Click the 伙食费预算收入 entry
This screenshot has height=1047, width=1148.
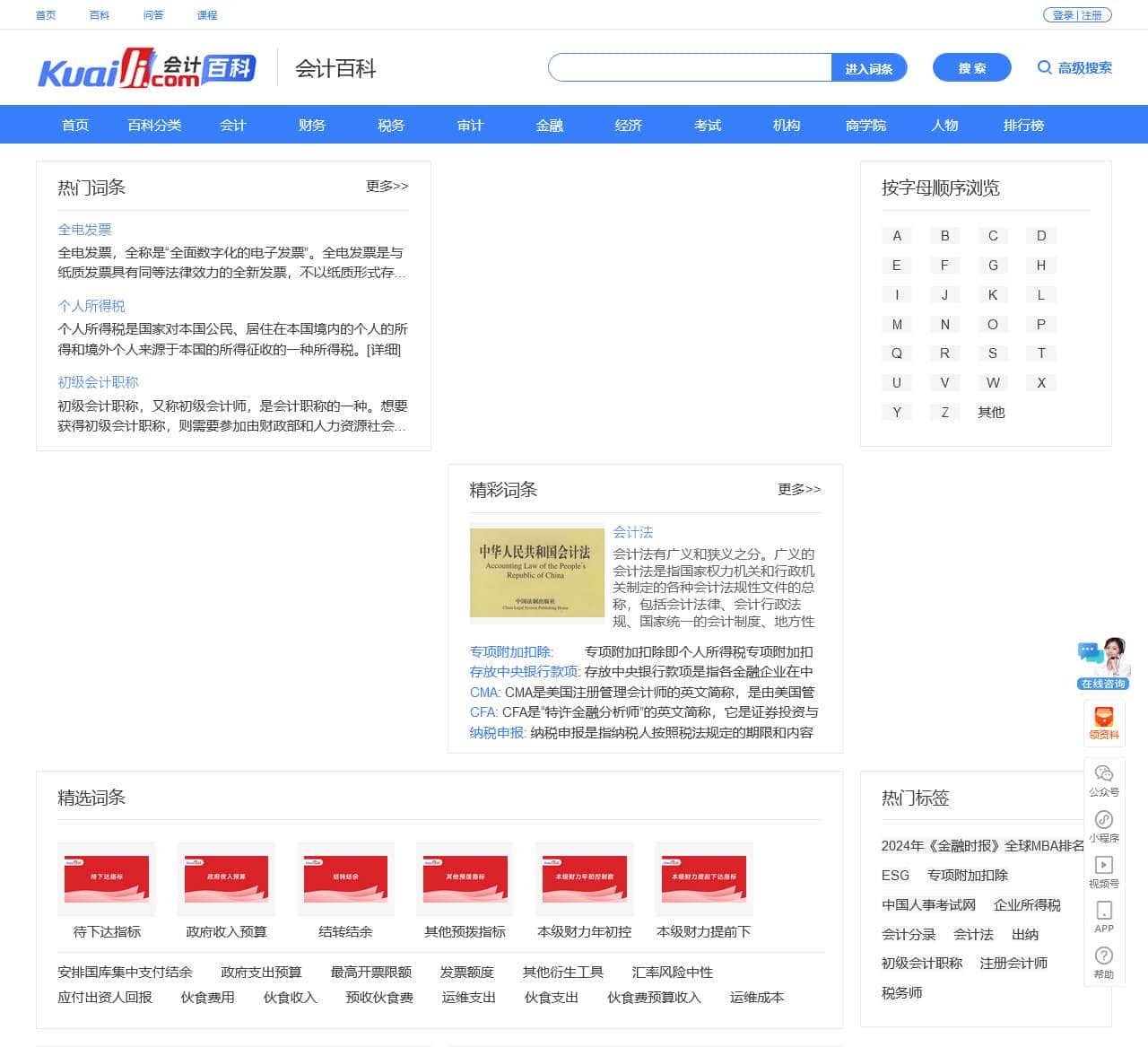tap(654, 997)
